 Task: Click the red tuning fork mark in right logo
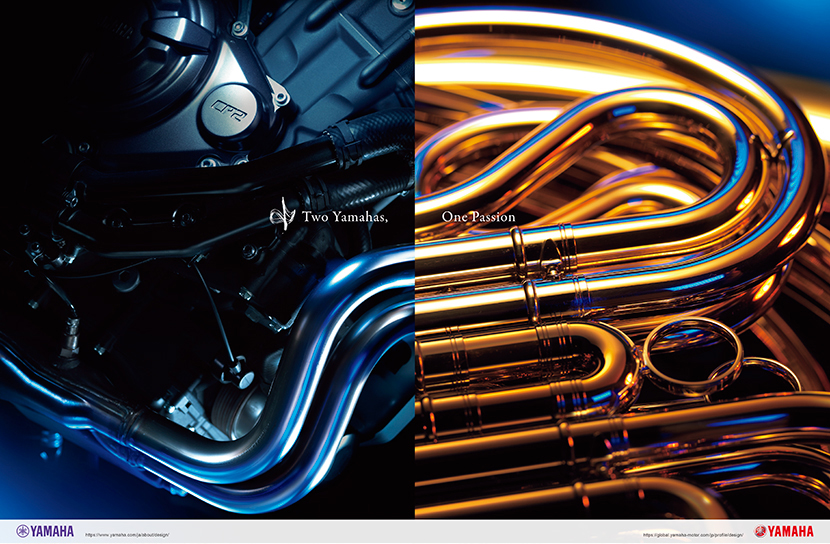pyautogui.click(x=760, y=531)
